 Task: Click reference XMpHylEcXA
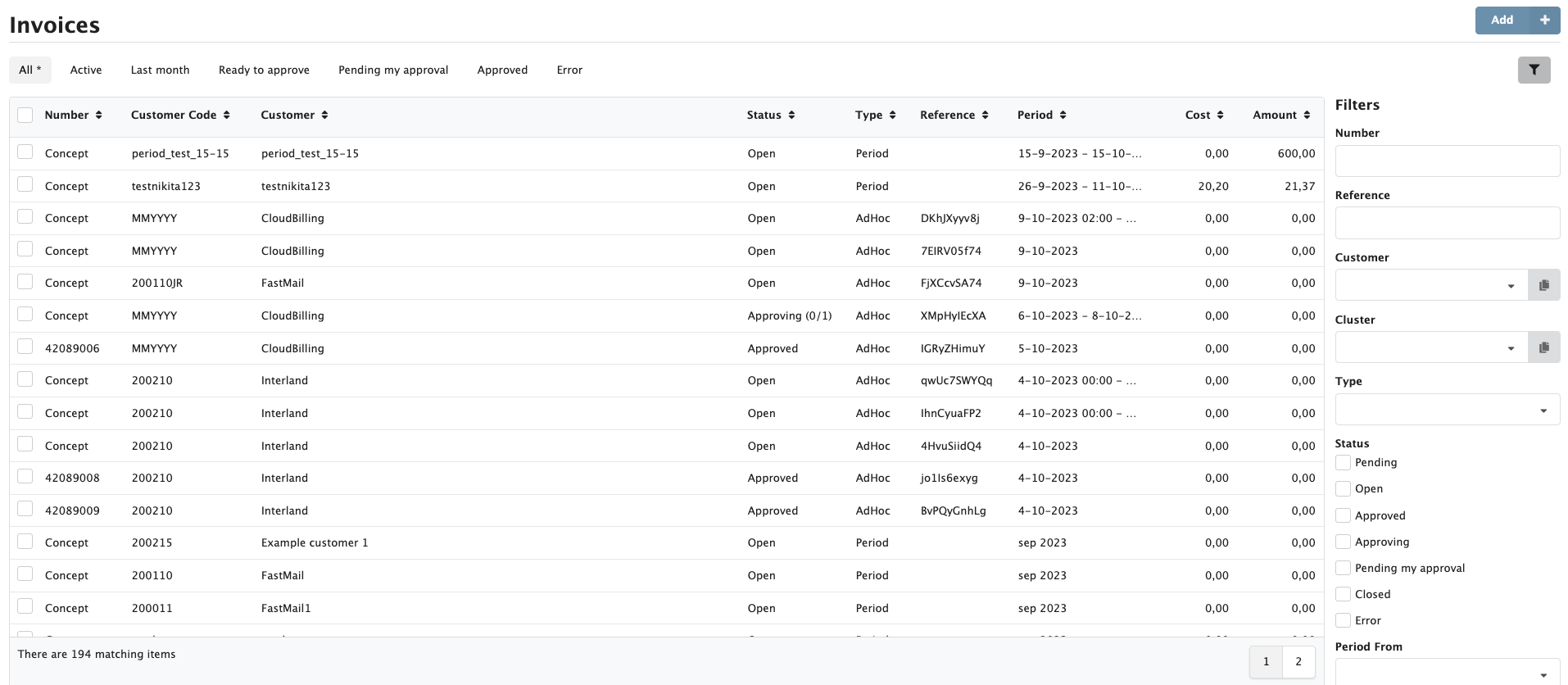[953, 316]
